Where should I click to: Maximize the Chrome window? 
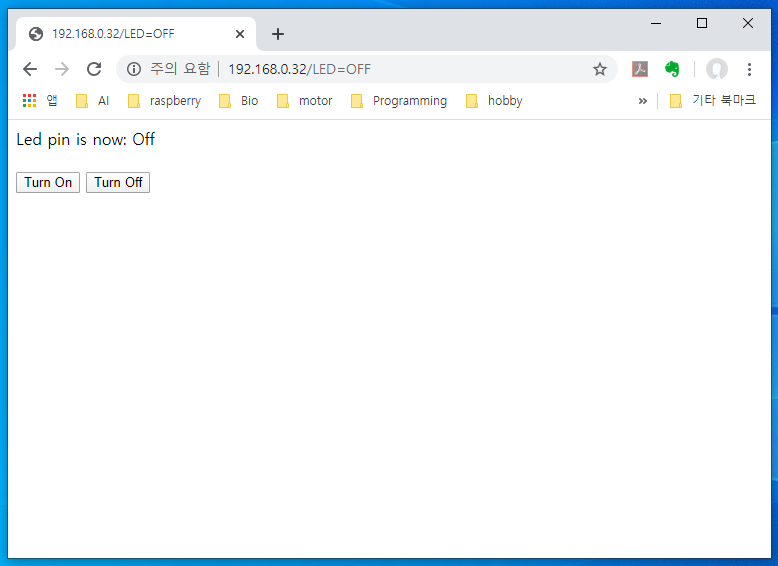(702, 23)
